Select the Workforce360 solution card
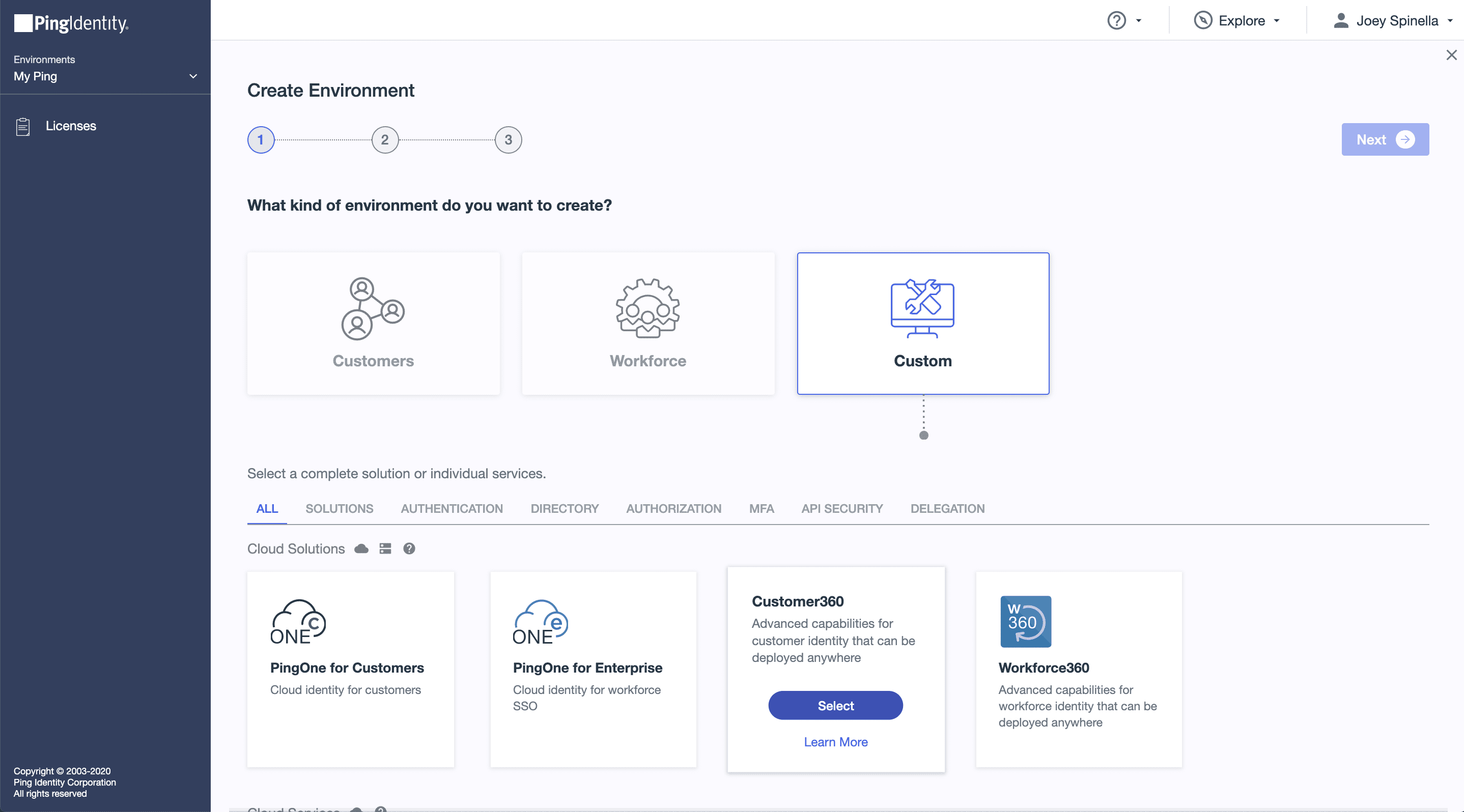 point(1079,670)
